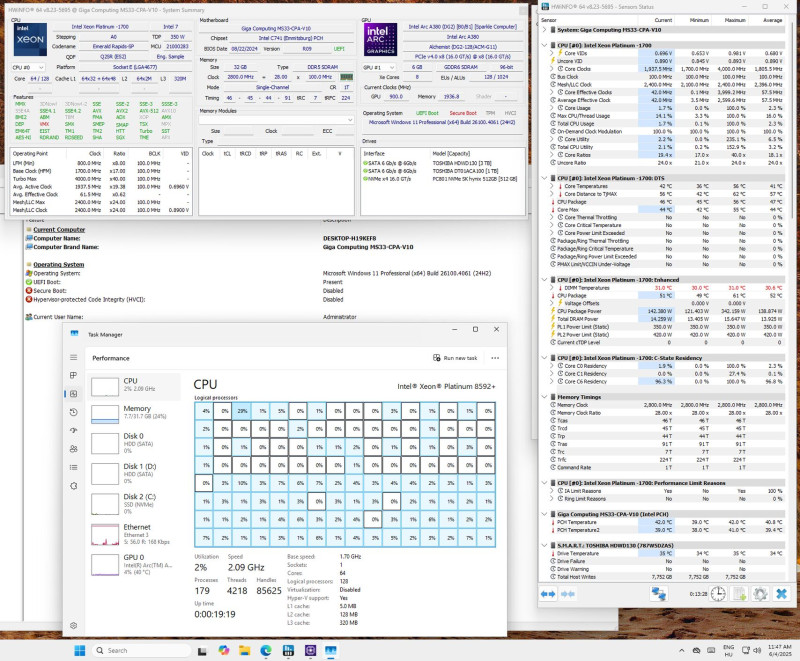Open Details page in Task Manager sidebar
This screenshot has width=800, height=661.
pyautogui.click(x=73, y=467)
